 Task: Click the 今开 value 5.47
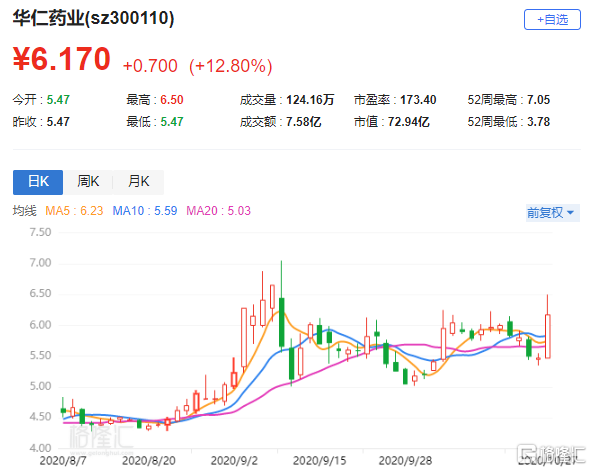(58, 100)
